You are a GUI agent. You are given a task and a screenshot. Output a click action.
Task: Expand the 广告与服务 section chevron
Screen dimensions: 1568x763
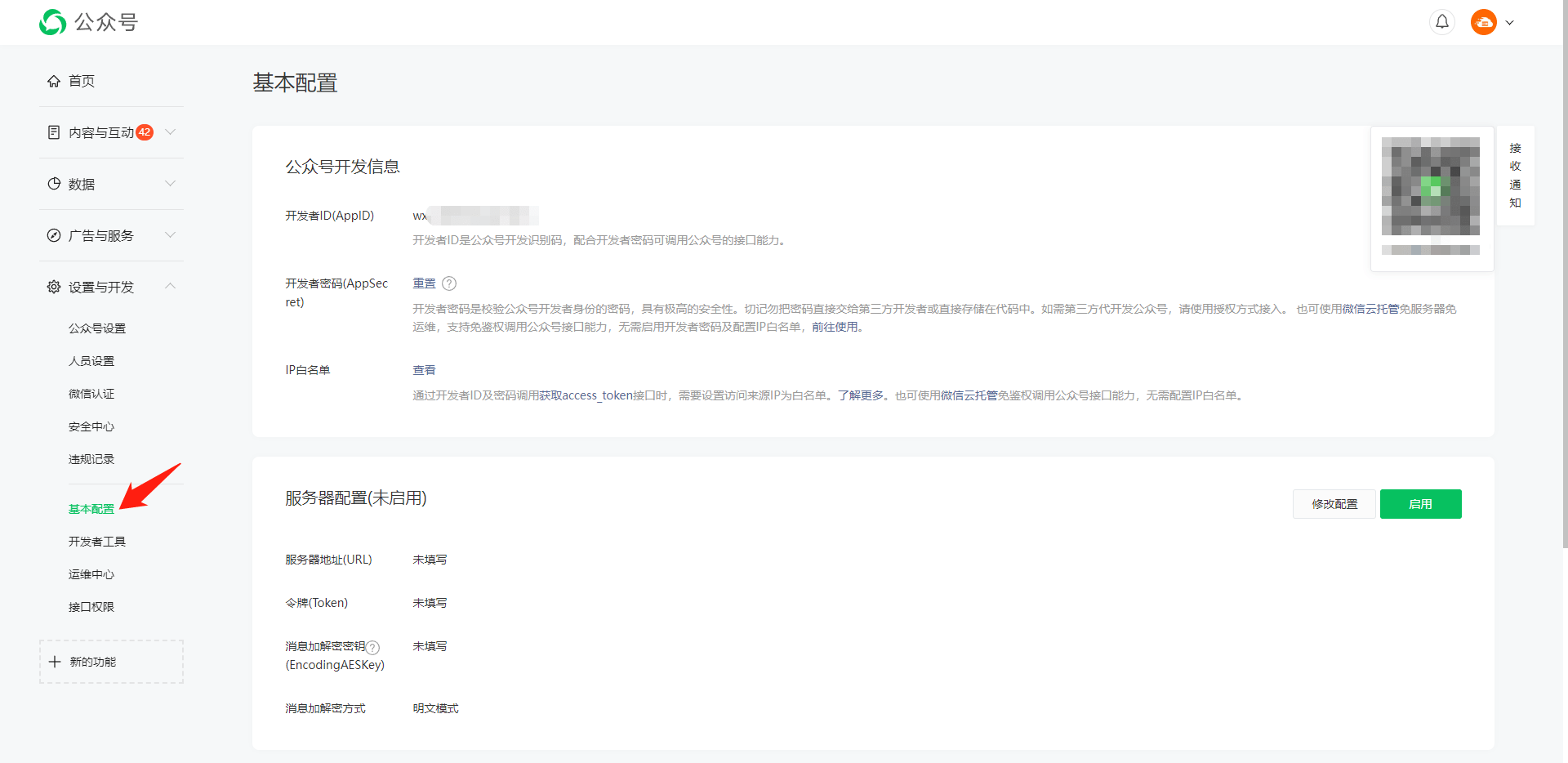[x=170, y=234]
